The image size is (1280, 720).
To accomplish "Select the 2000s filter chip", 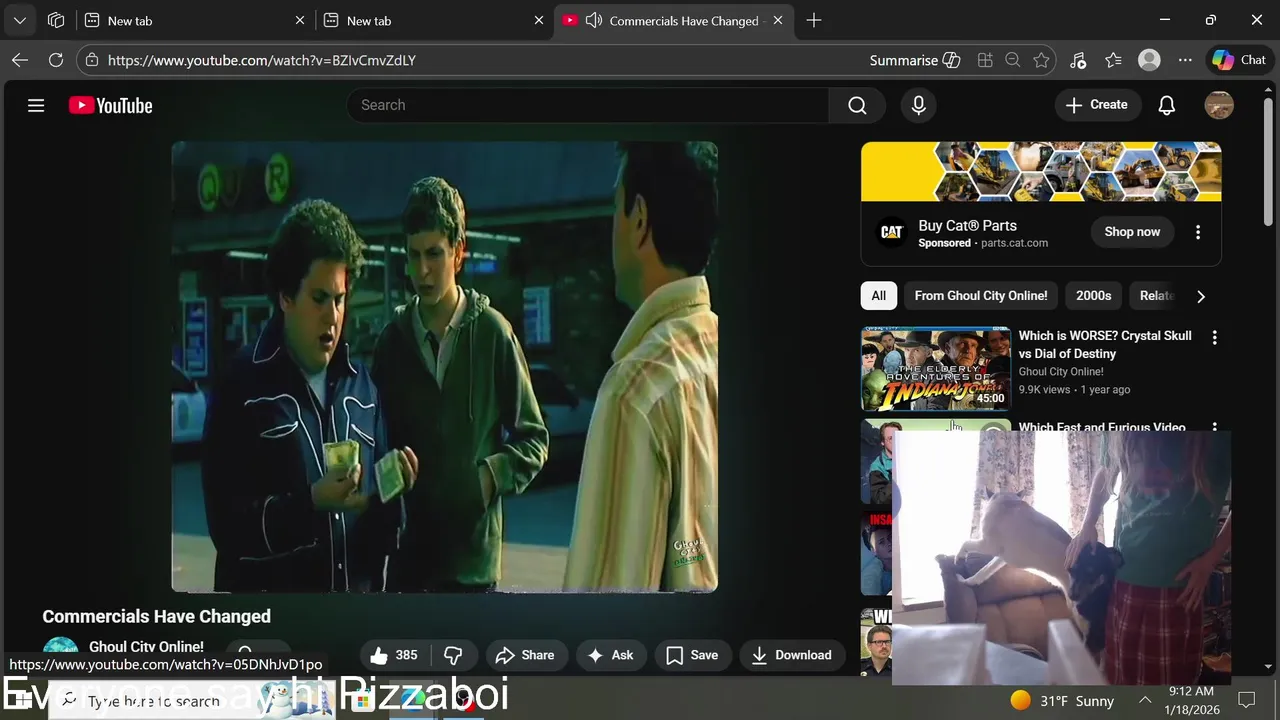I will [x=1093, y=296].
